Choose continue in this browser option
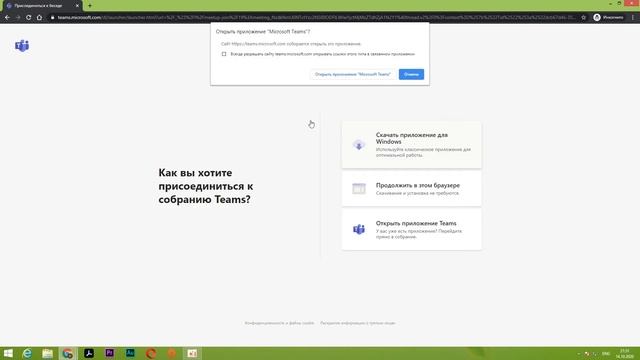 coord(411,189)
